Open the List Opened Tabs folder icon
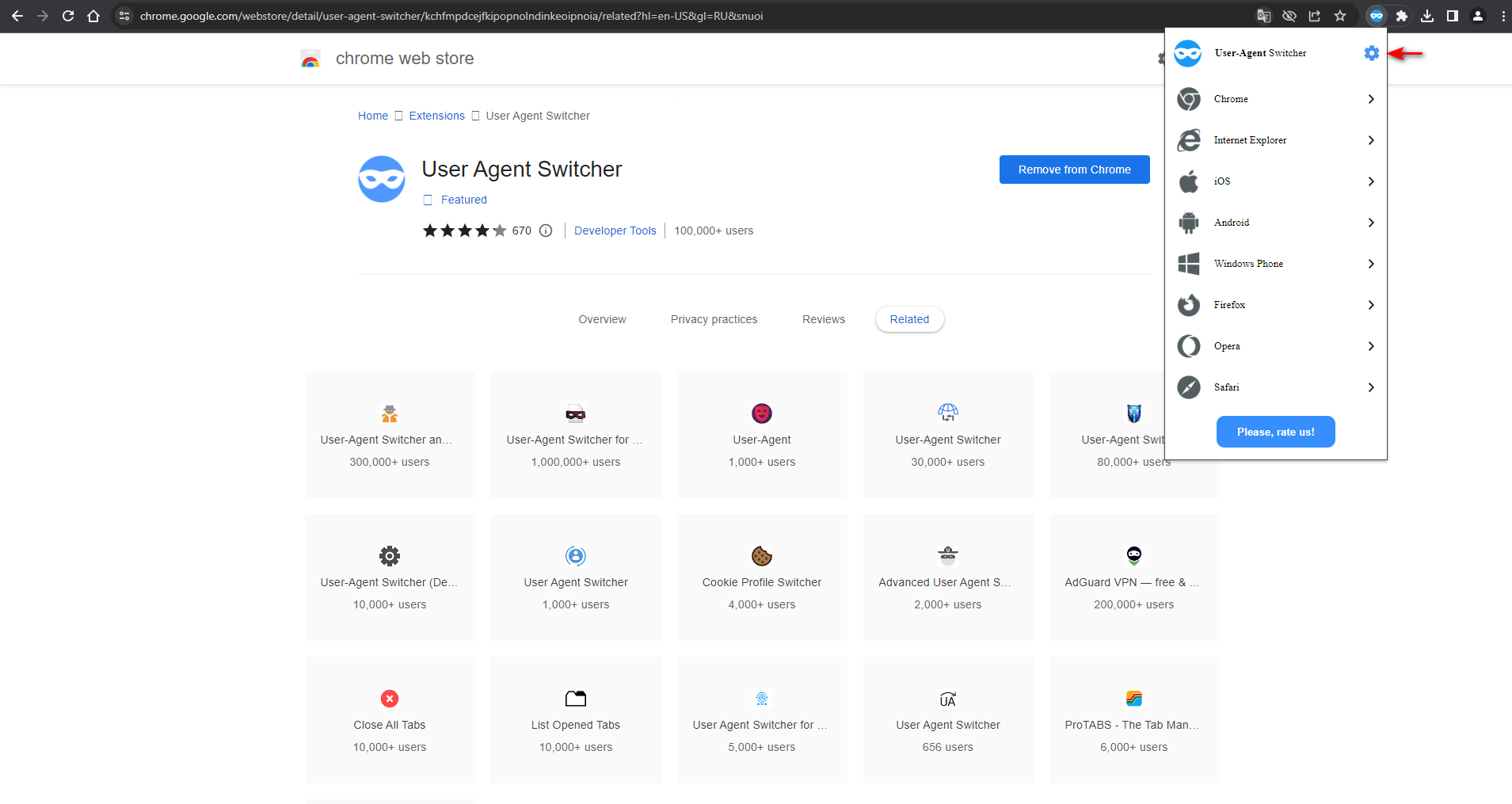 (x=576, y=699)
